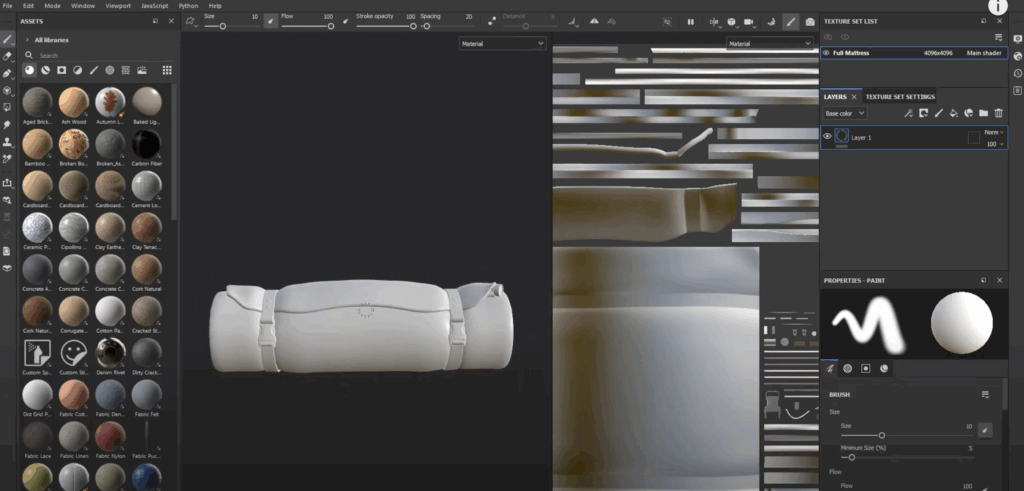Toggle flow pen pressure button in toolbar
Image resolution: width=1024 pixels, height=491 pixels.
345,22
